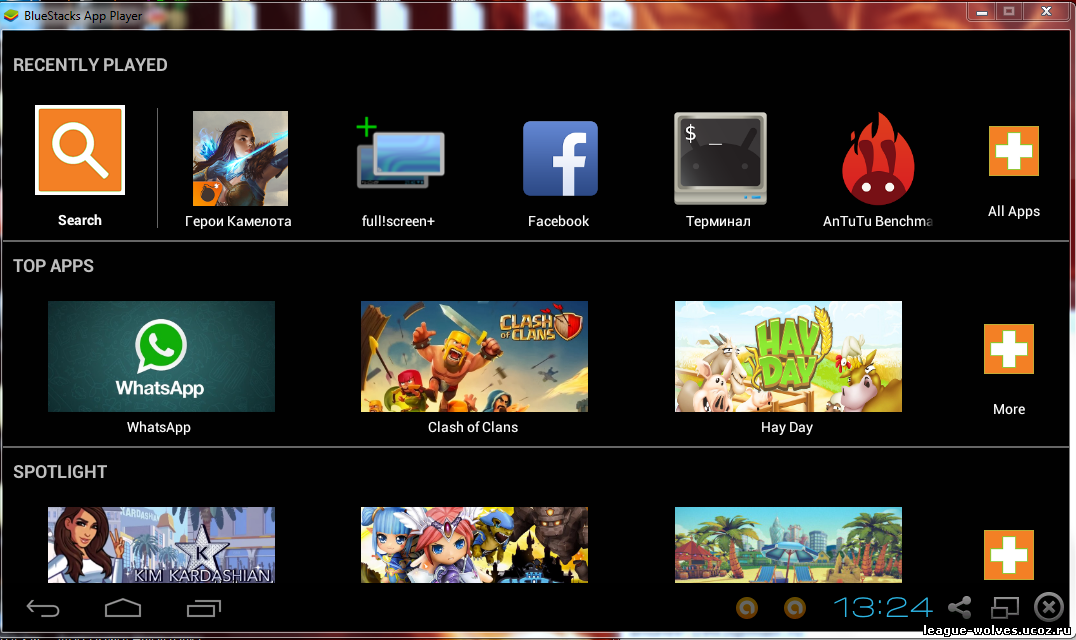1076x640 pixels.
Task: Click the Search label
Action: [80, 220]
